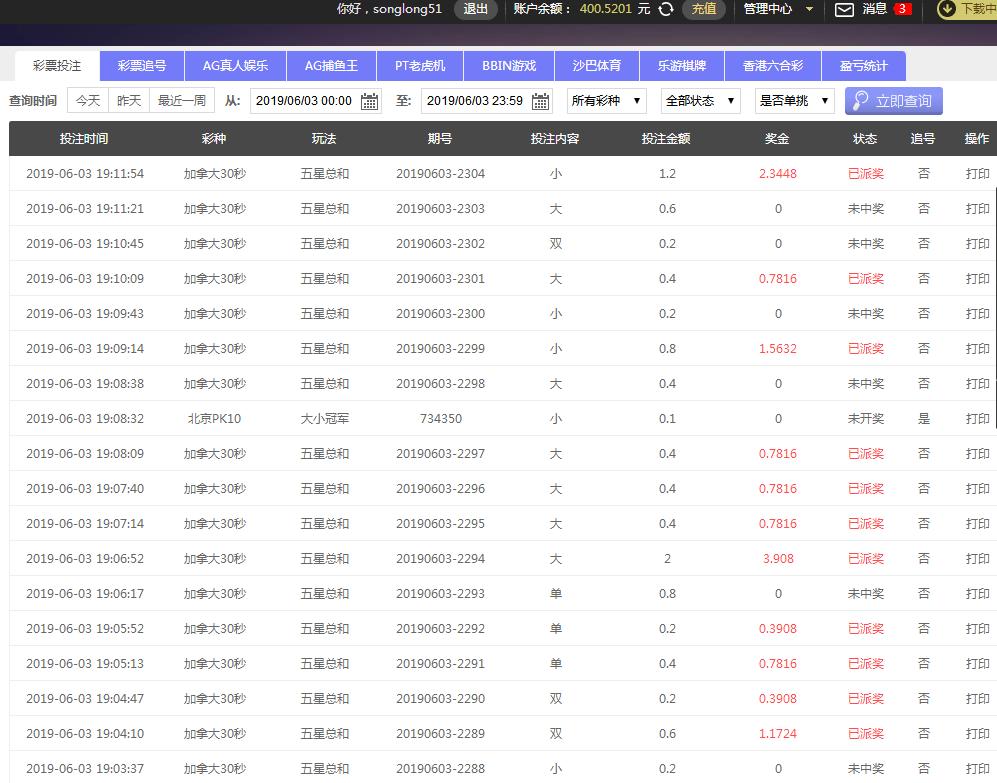Click the envelope message icon
The width and height of the screenshot is (997, 783).
click(844, 10)
